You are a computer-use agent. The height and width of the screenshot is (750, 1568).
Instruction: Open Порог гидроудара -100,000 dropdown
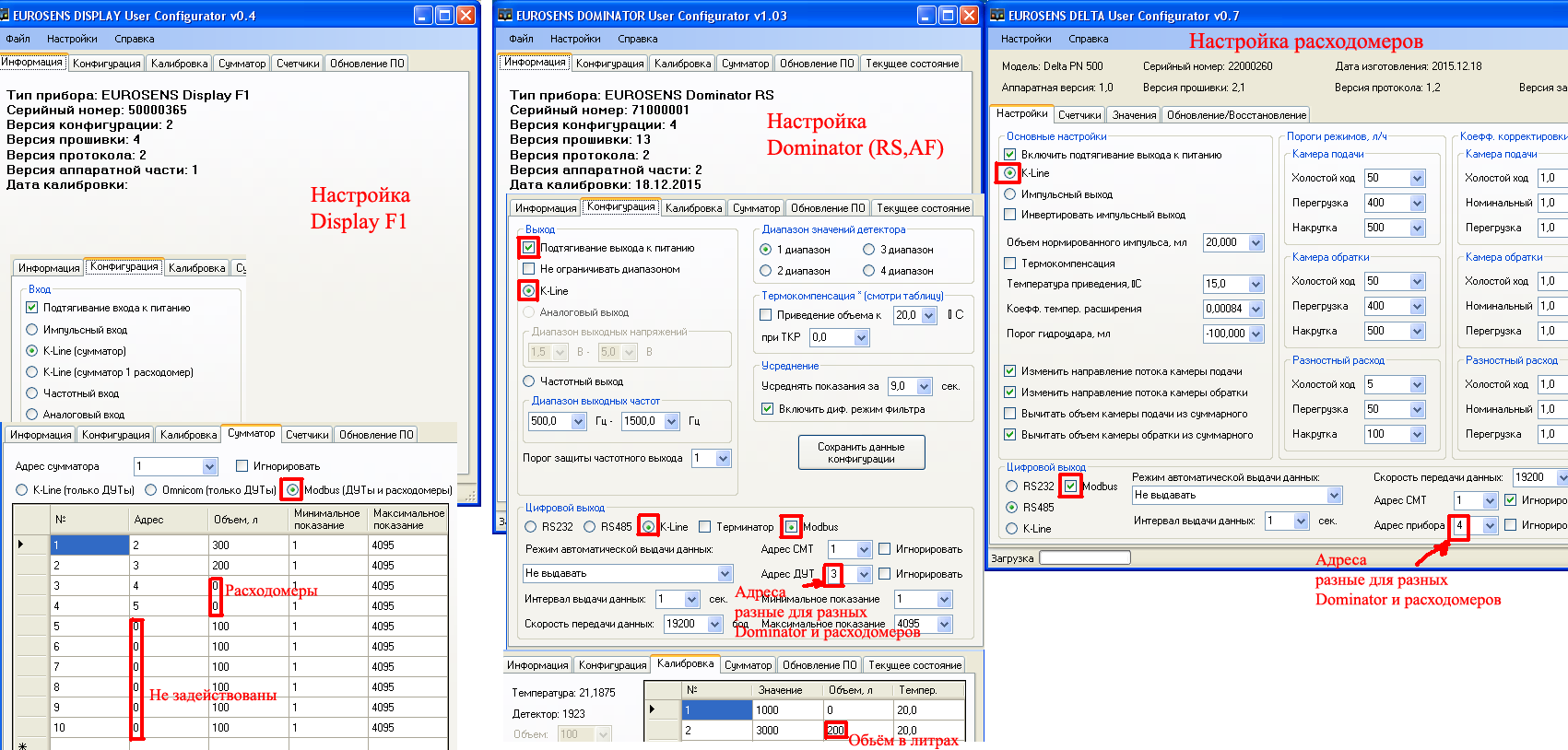(1256, 334)
